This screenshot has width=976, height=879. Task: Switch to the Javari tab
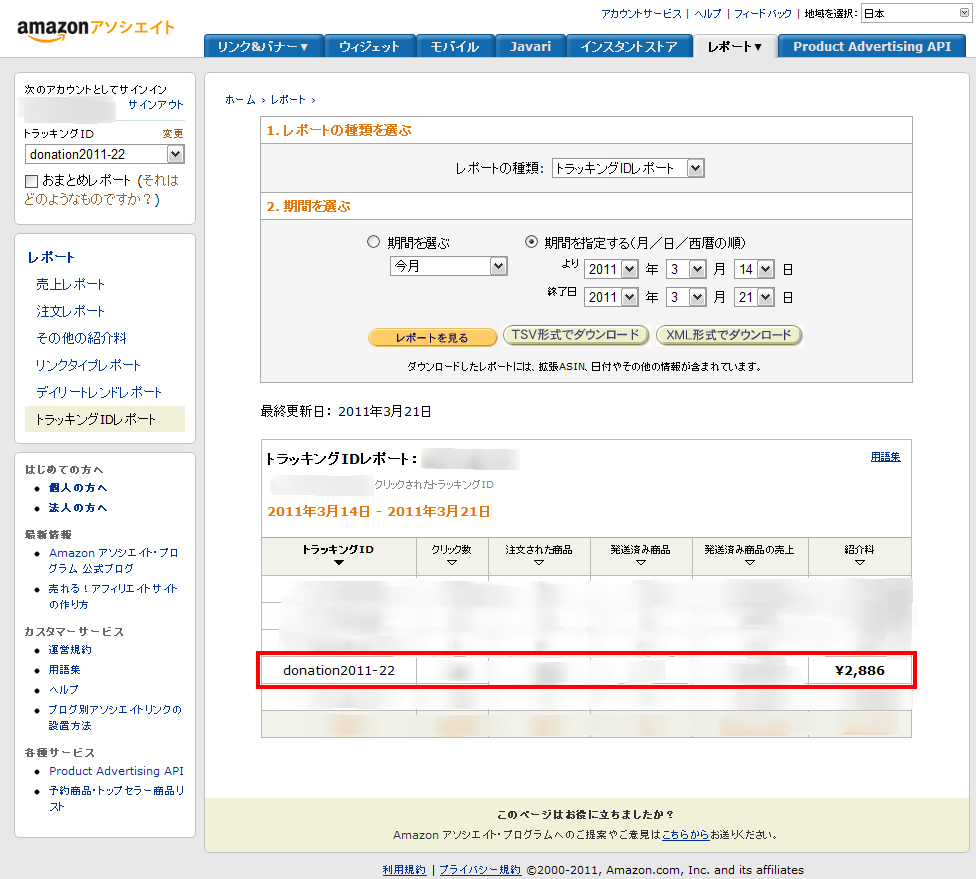[530, 46]
